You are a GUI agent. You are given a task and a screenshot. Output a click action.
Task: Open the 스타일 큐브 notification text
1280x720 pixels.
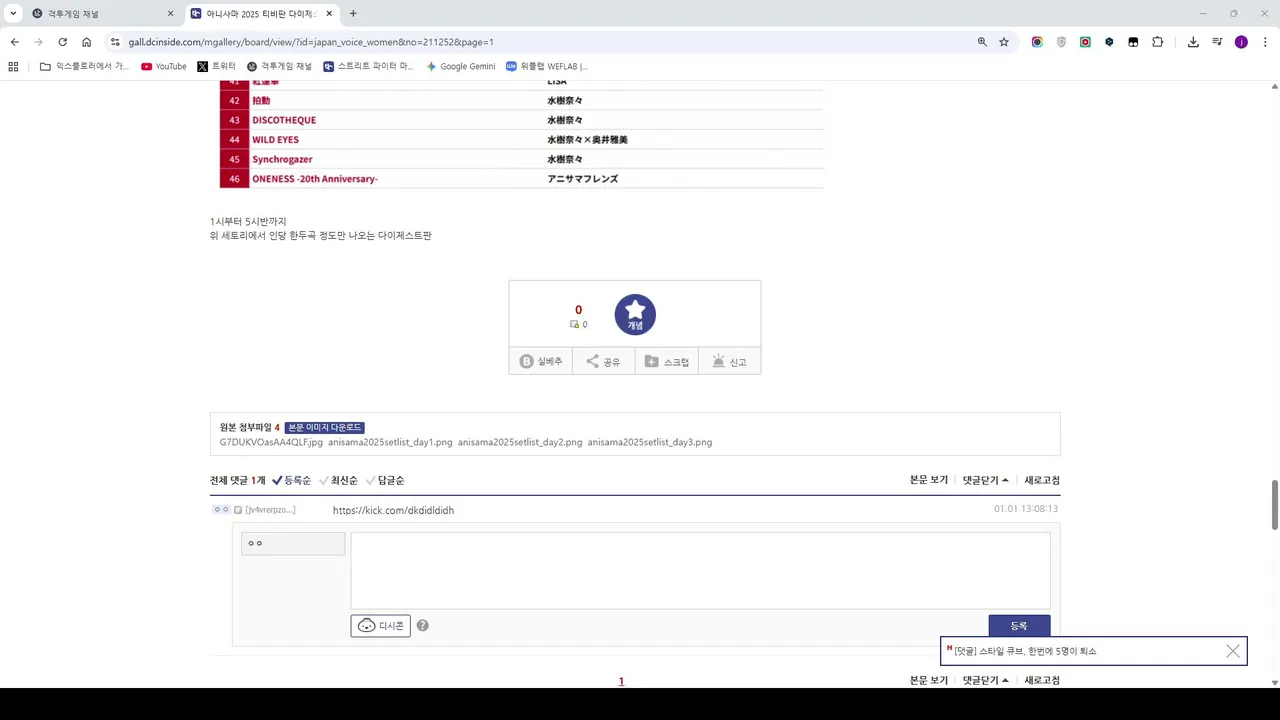[1025, 651]
